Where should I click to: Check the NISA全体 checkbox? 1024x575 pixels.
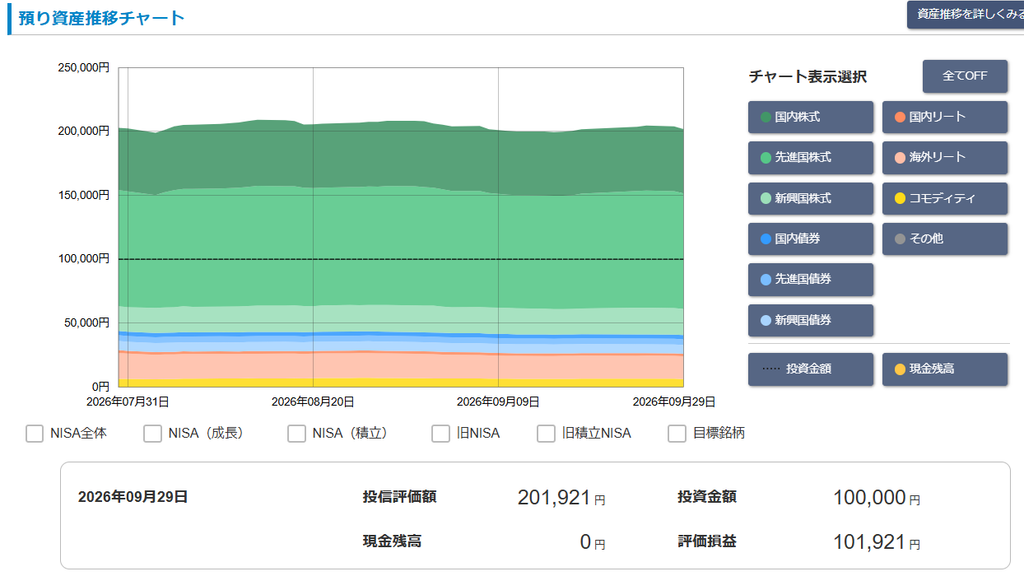point(35,433)
